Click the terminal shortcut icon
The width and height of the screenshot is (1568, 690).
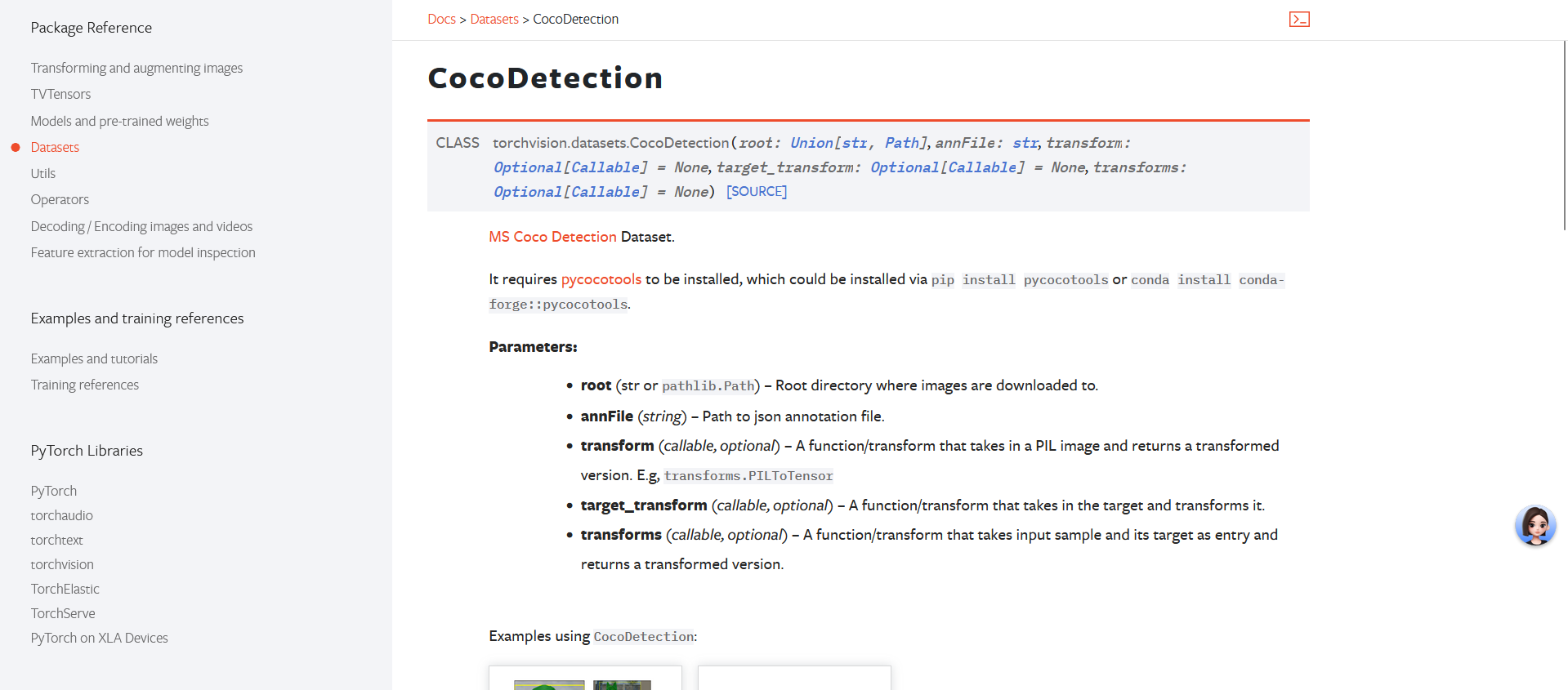pyautogui.click(x=1299, y=19)
